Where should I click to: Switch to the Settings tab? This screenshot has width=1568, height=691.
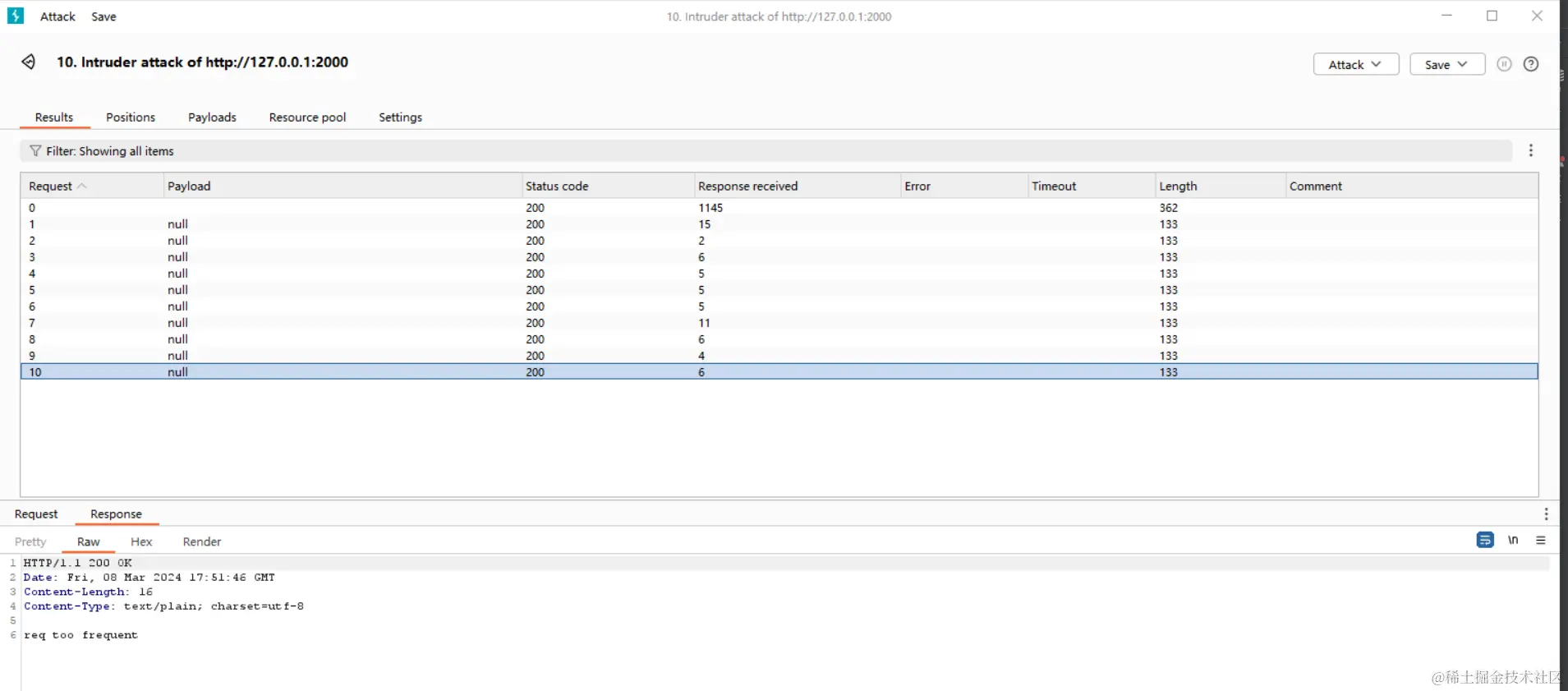click(401, 117)
